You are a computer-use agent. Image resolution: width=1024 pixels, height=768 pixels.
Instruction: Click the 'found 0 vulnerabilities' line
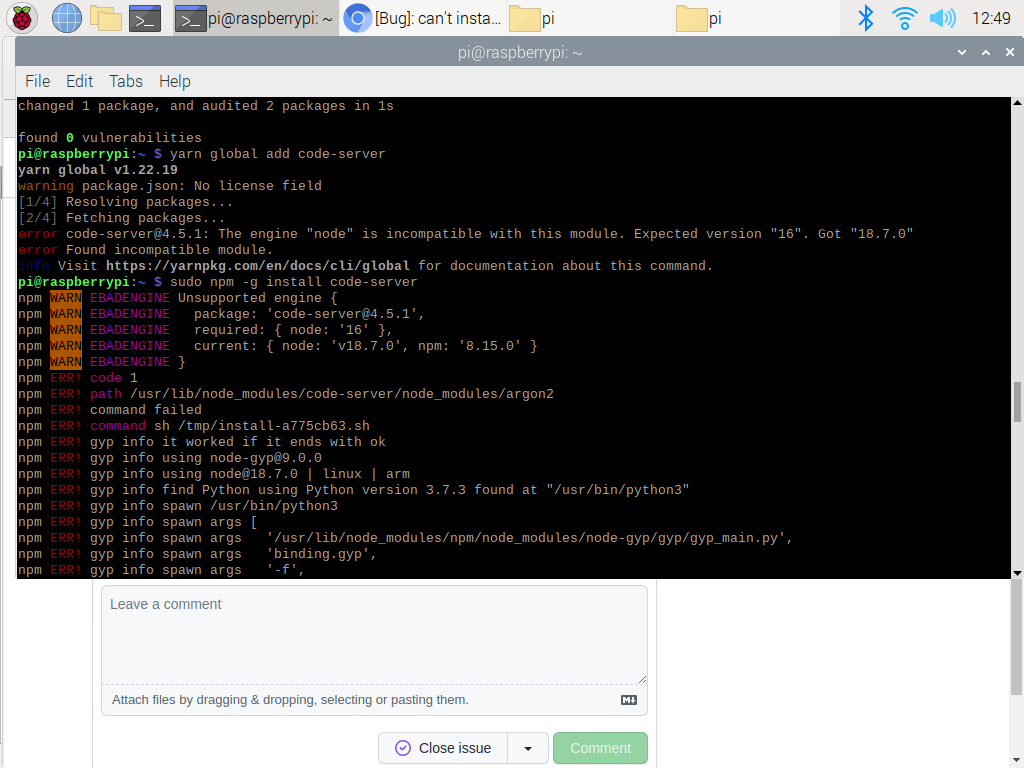(110, 138)
